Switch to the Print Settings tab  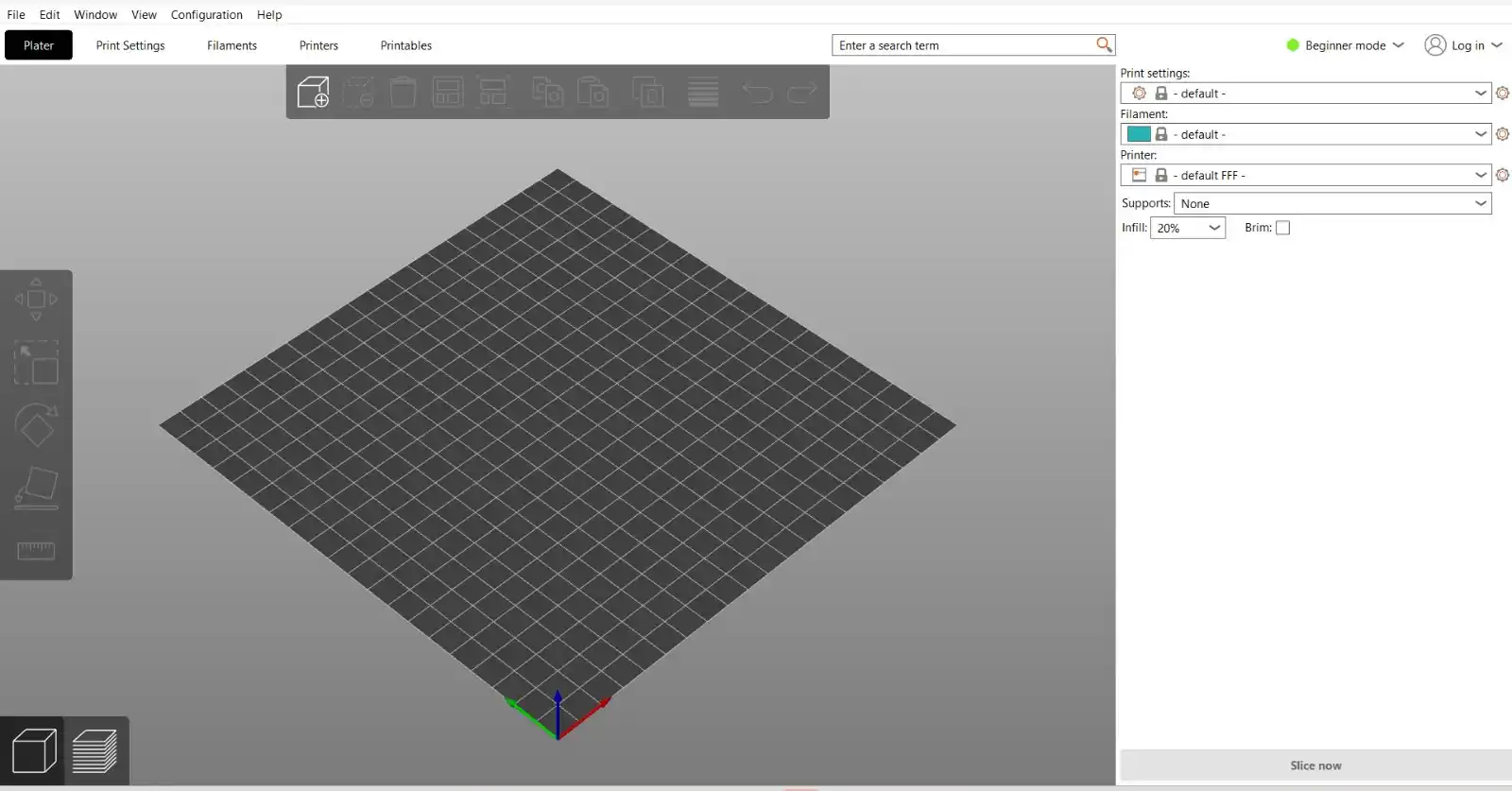(130, 45)
